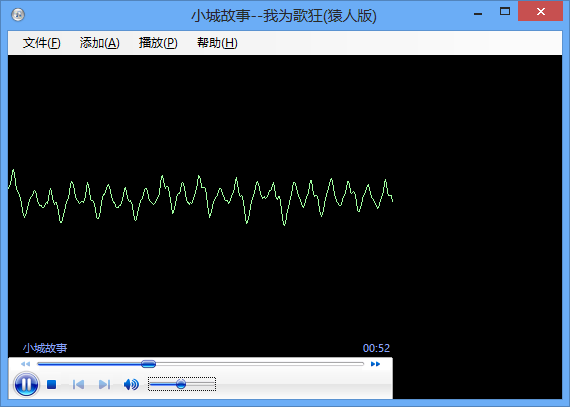Maximize the player window
570x407 pixels.
tap(505, 12)
